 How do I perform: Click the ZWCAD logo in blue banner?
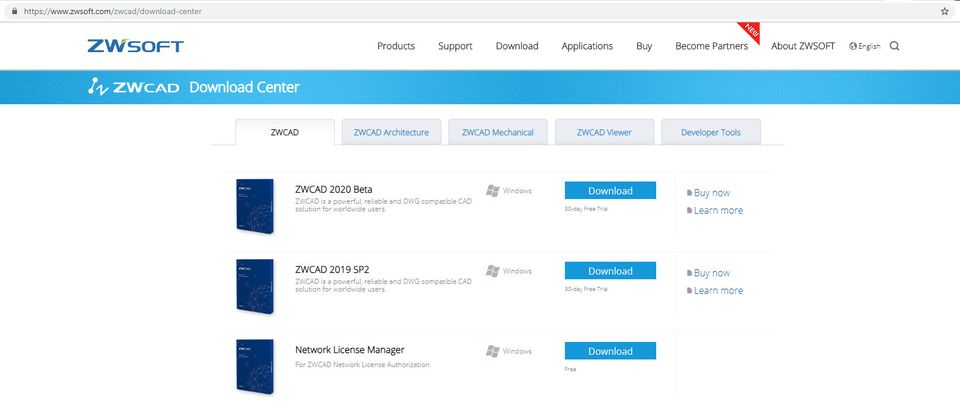pyautogui.click(x=133, y=87)
